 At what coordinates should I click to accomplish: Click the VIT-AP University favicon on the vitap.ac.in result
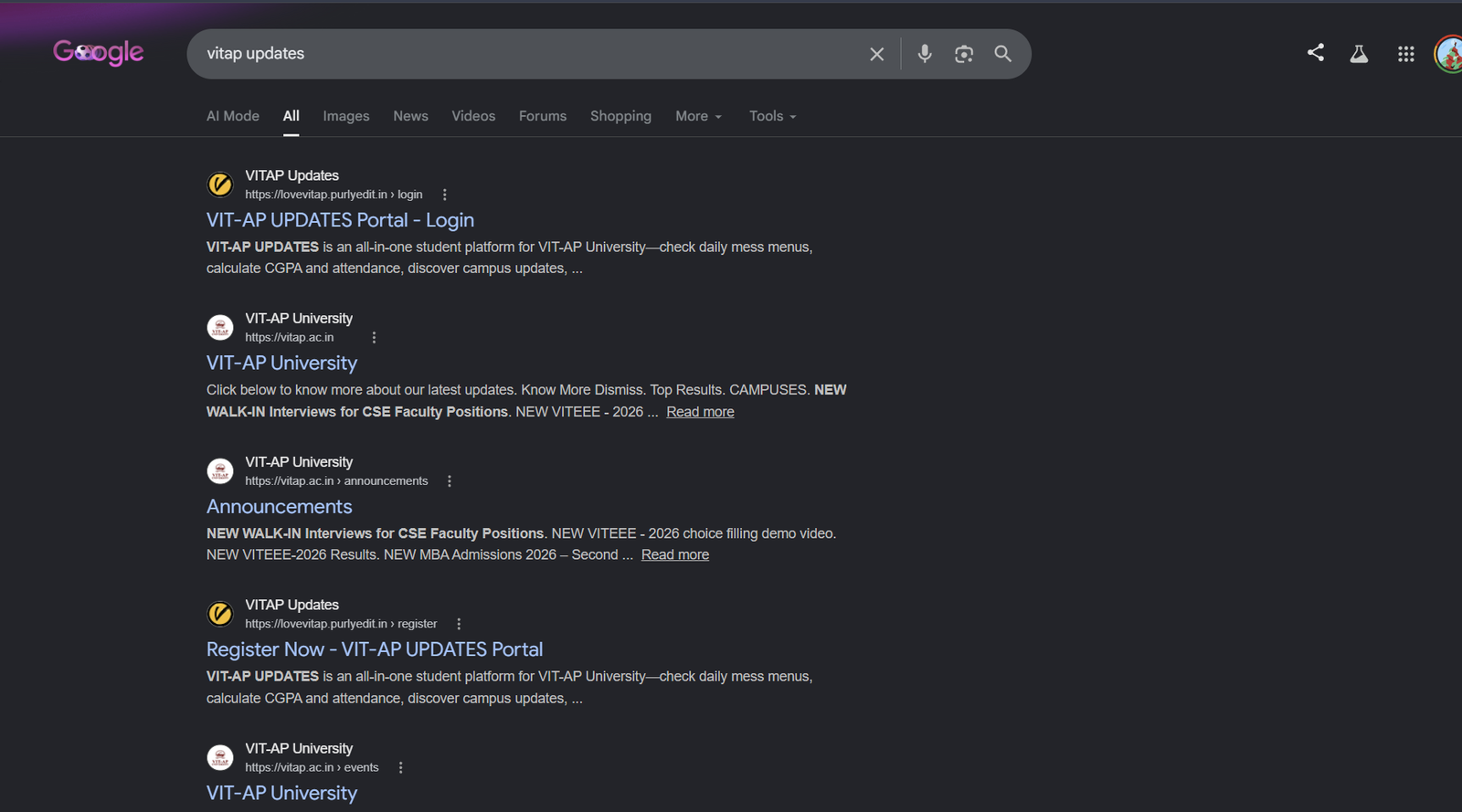point(220,327)
